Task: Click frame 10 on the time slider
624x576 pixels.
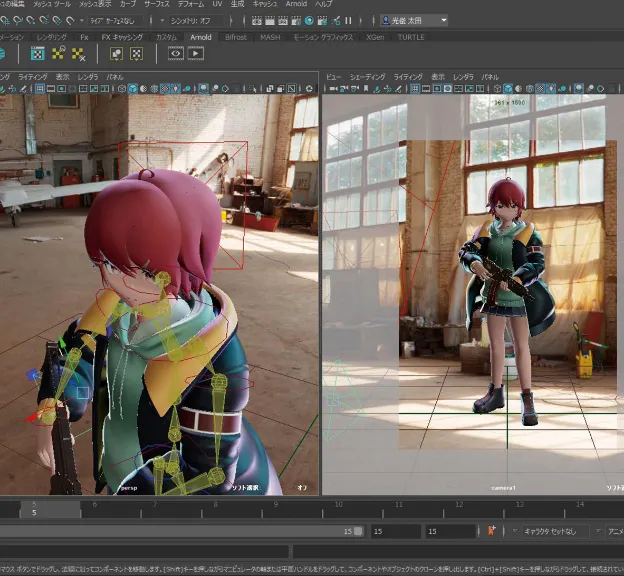Action: (x=339, y=504)
